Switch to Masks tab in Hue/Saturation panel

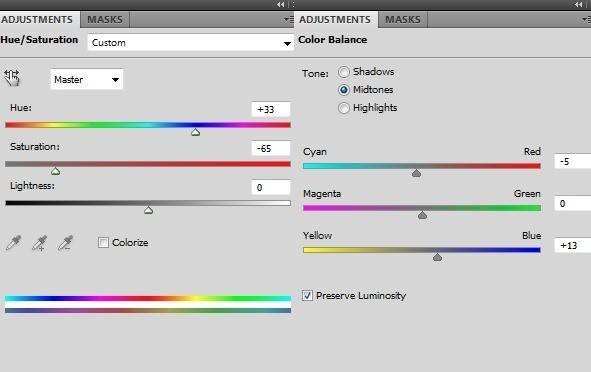[x=105, y=20]
